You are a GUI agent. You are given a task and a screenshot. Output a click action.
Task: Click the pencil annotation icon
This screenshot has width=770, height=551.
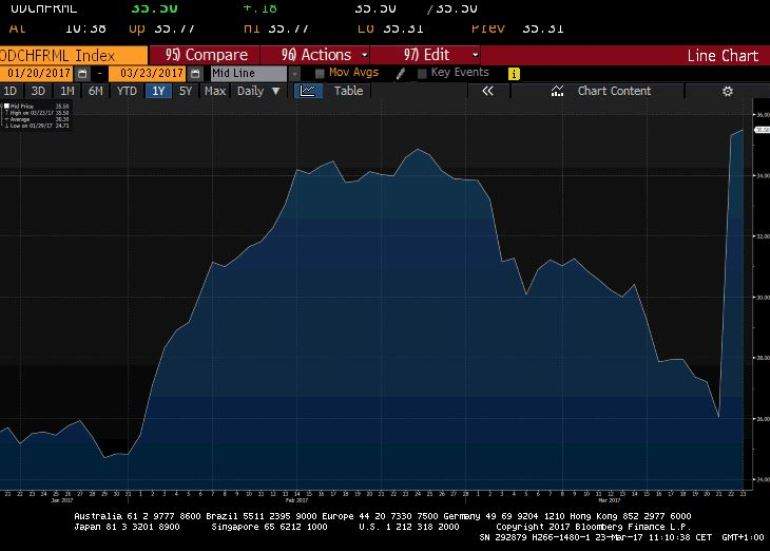point(400,74)
